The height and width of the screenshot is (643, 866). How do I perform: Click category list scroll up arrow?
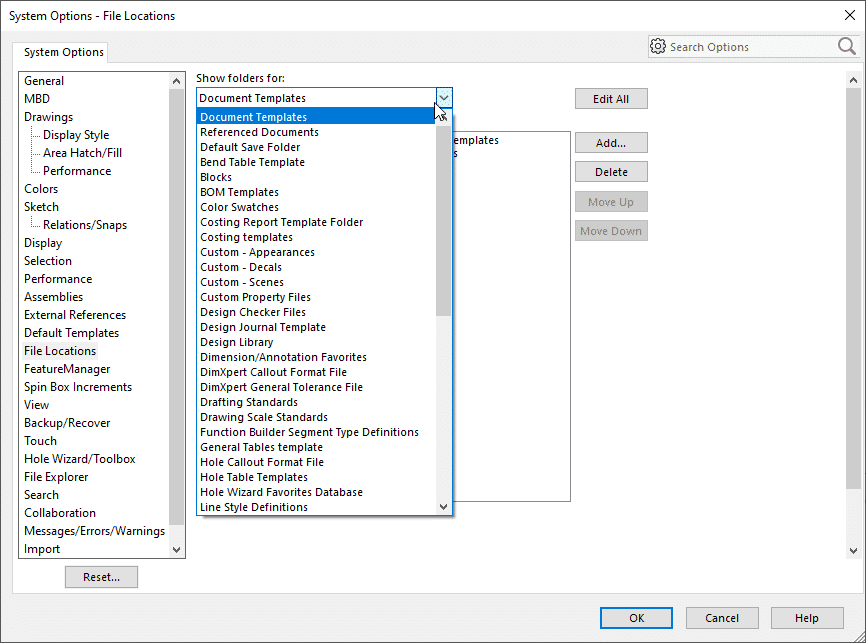point(176,81)
